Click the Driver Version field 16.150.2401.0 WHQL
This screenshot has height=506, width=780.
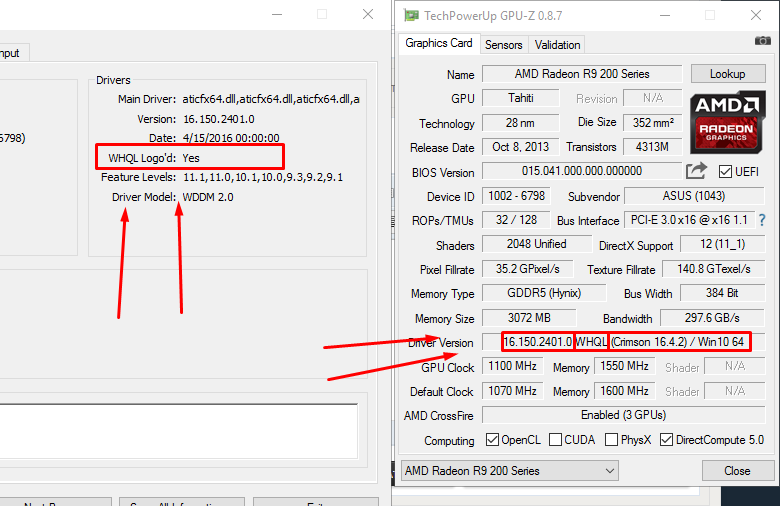(x=624, y=342)
